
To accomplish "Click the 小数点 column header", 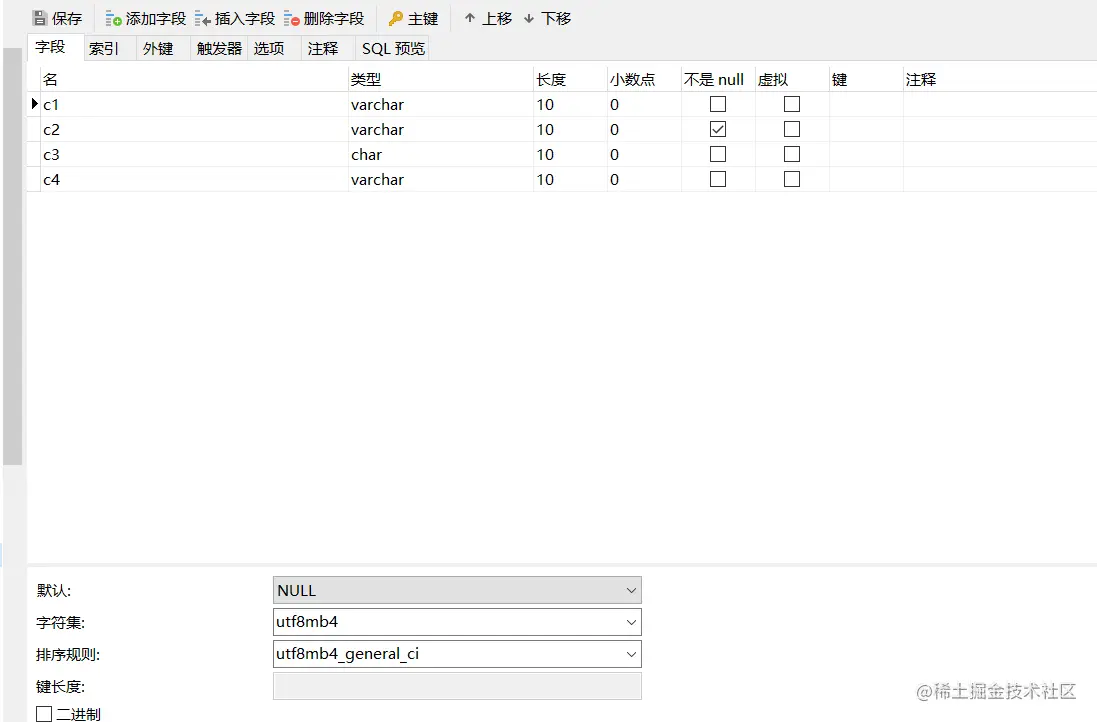I will tap(644, 79).
